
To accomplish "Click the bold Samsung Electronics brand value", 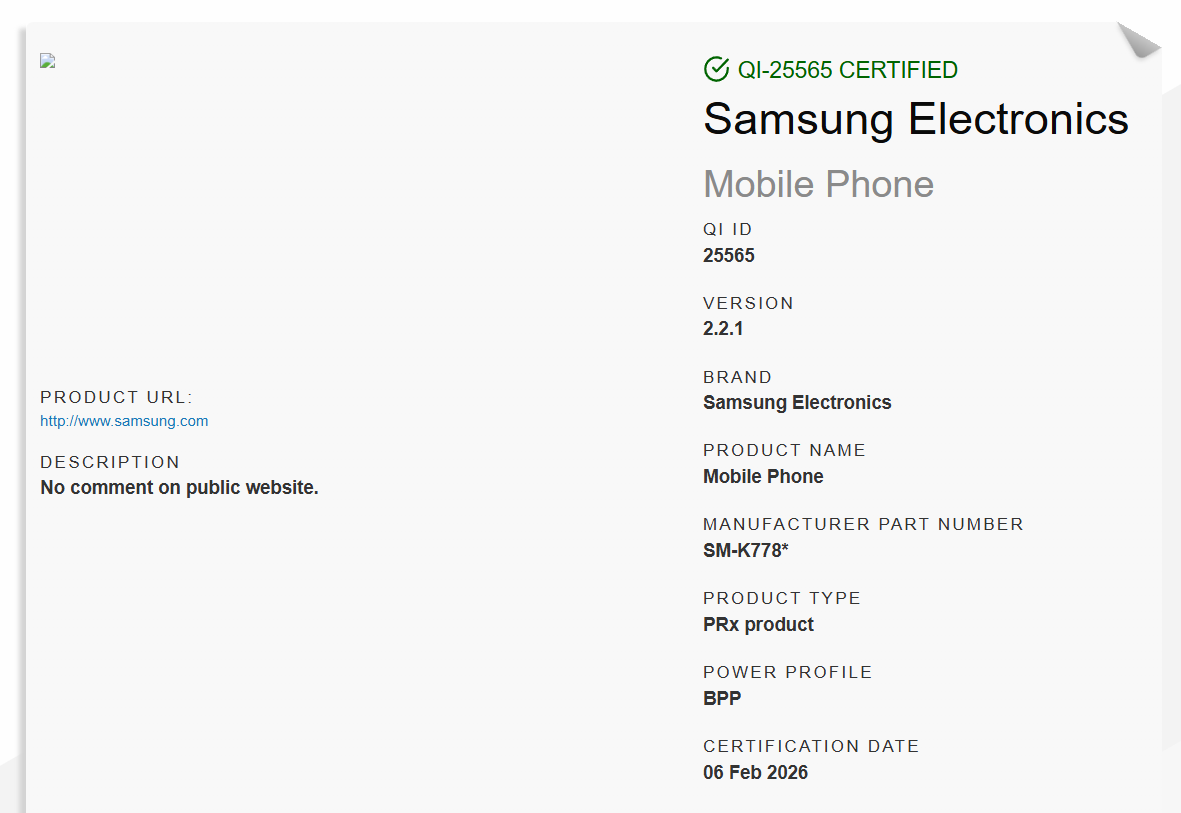I will [797, 402].
